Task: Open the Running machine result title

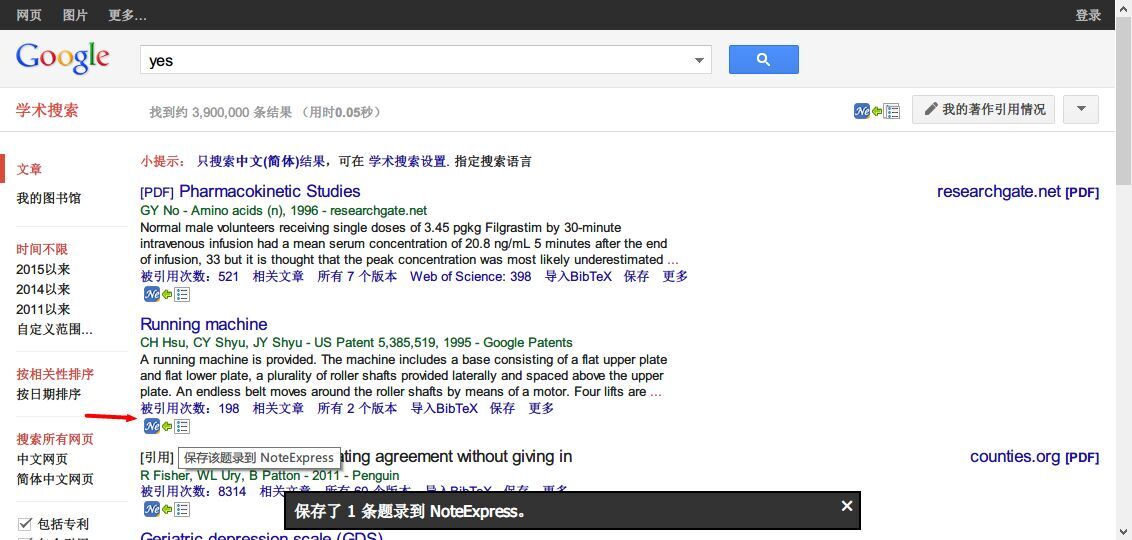Action: tap(204, 324)
